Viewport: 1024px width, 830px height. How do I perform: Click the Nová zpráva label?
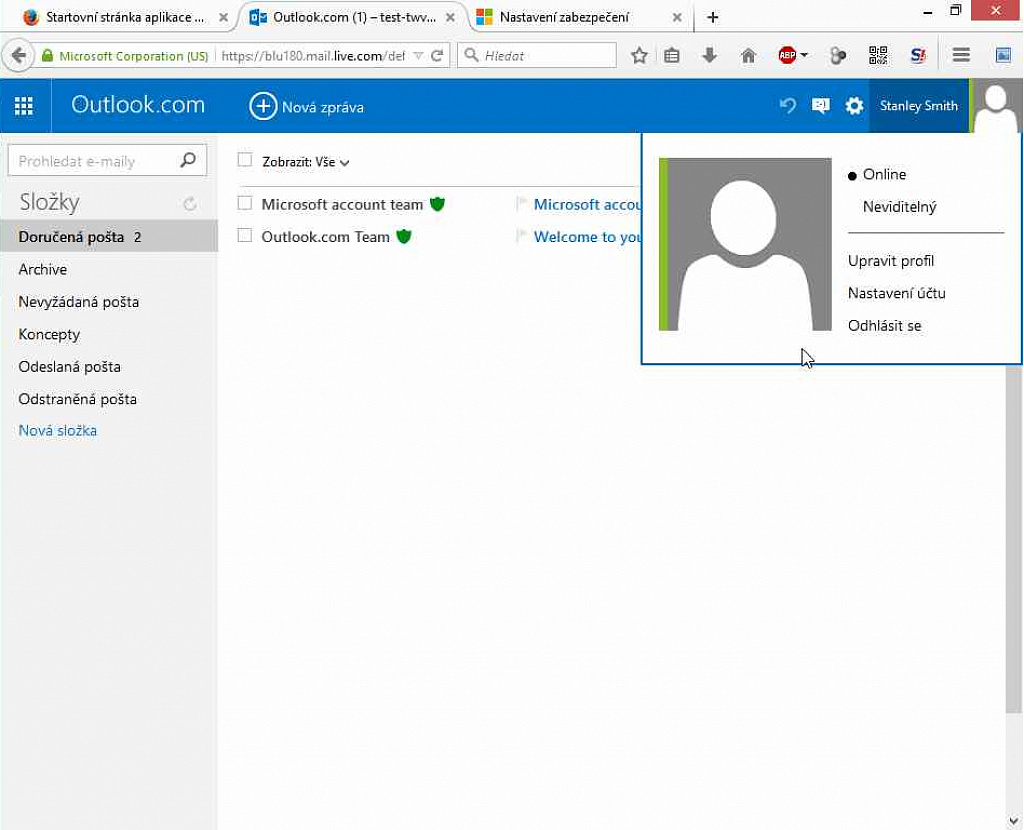(323, 107)
